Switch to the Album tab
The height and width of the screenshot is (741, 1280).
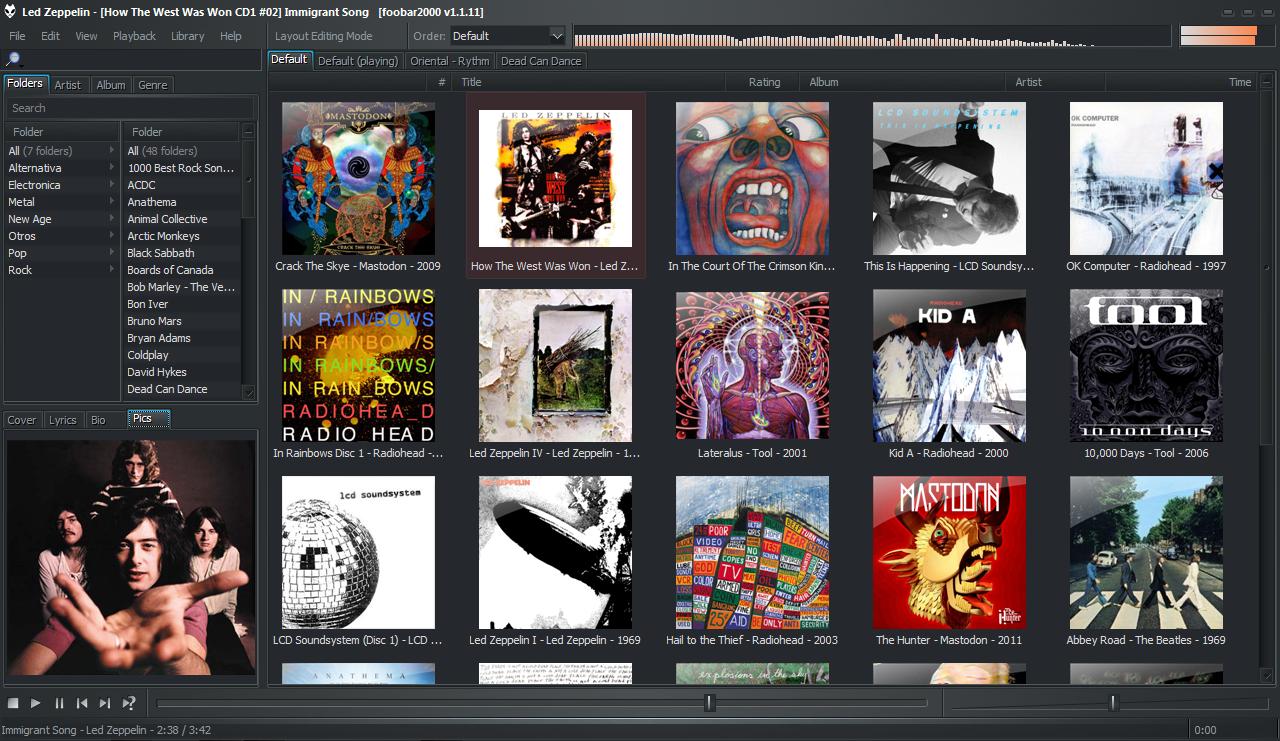111,85
